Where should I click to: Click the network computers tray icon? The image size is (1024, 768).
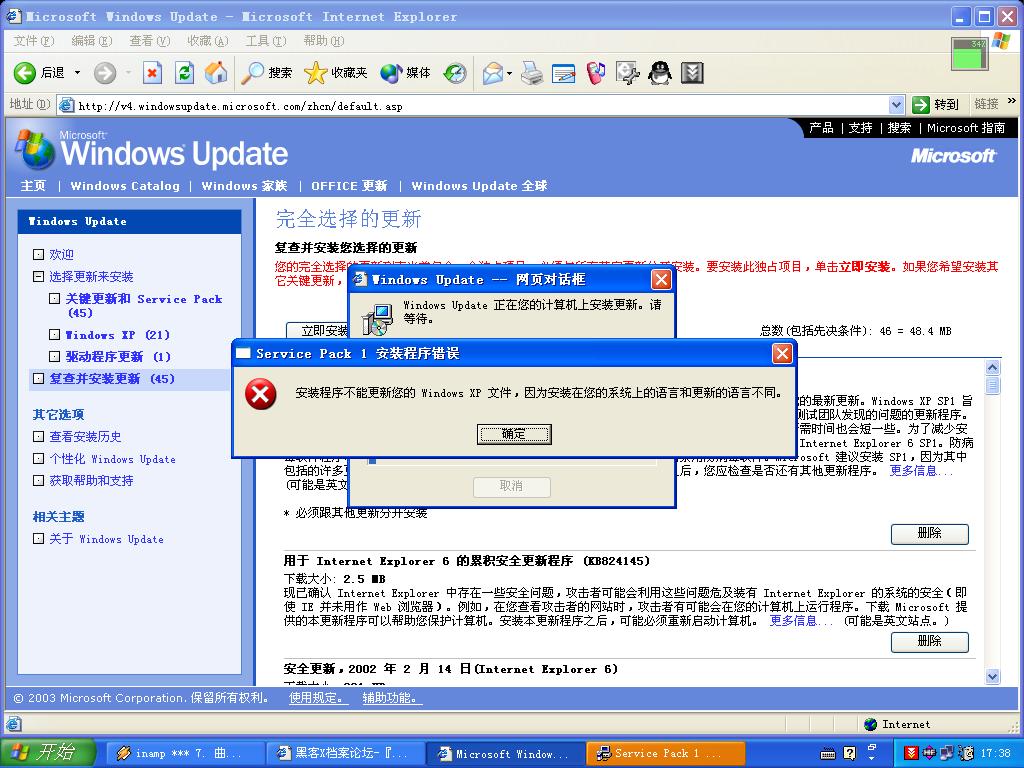(x=947, y=753)
